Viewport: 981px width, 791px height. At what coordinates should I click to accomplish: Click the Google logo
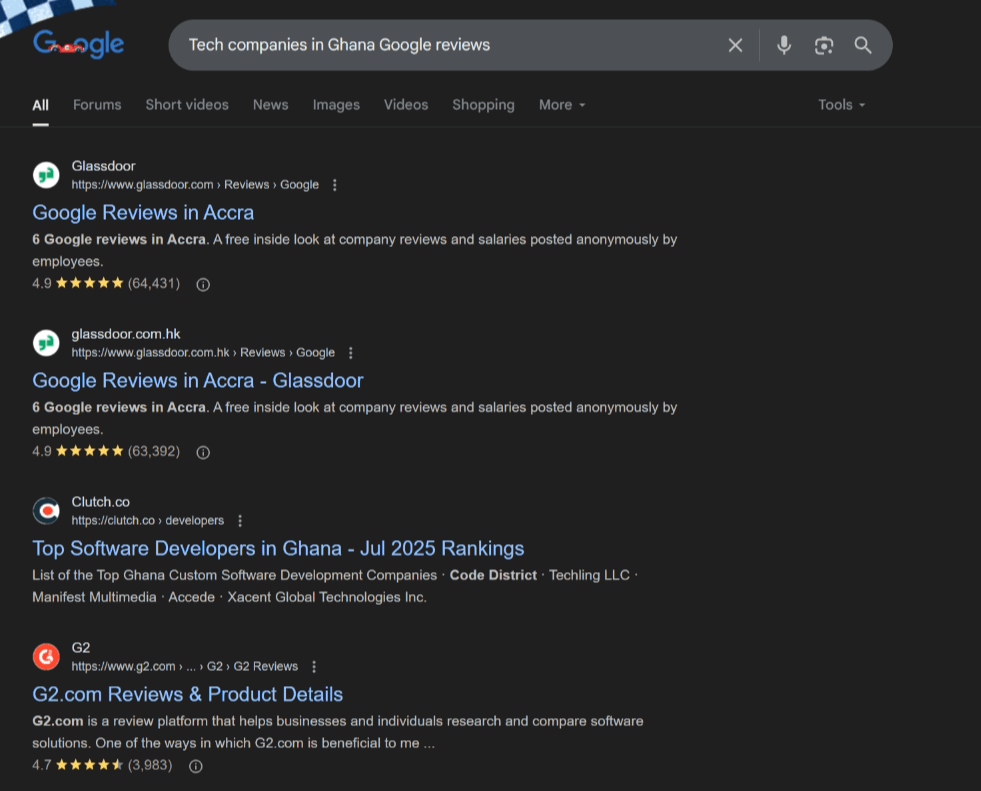(78, 44)
